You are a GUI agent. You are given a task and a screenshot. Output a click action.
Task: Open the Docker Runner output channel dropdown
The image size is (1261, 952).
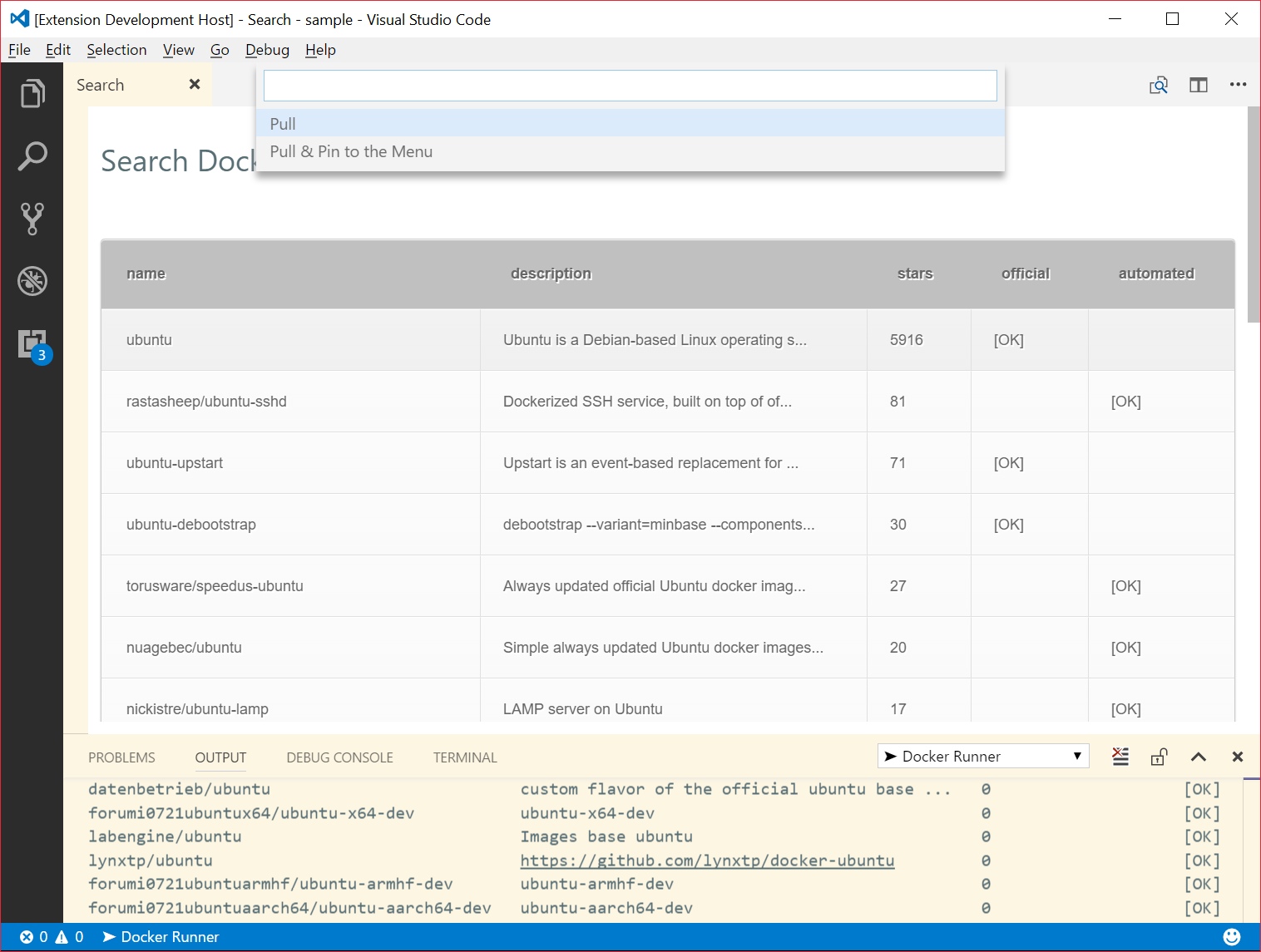[983, 756]
